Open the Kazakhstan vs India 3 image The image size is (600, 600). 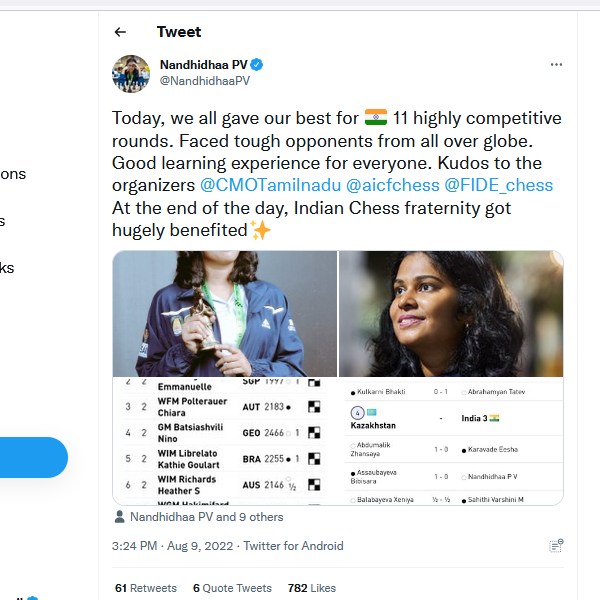(x=451, y=442)
